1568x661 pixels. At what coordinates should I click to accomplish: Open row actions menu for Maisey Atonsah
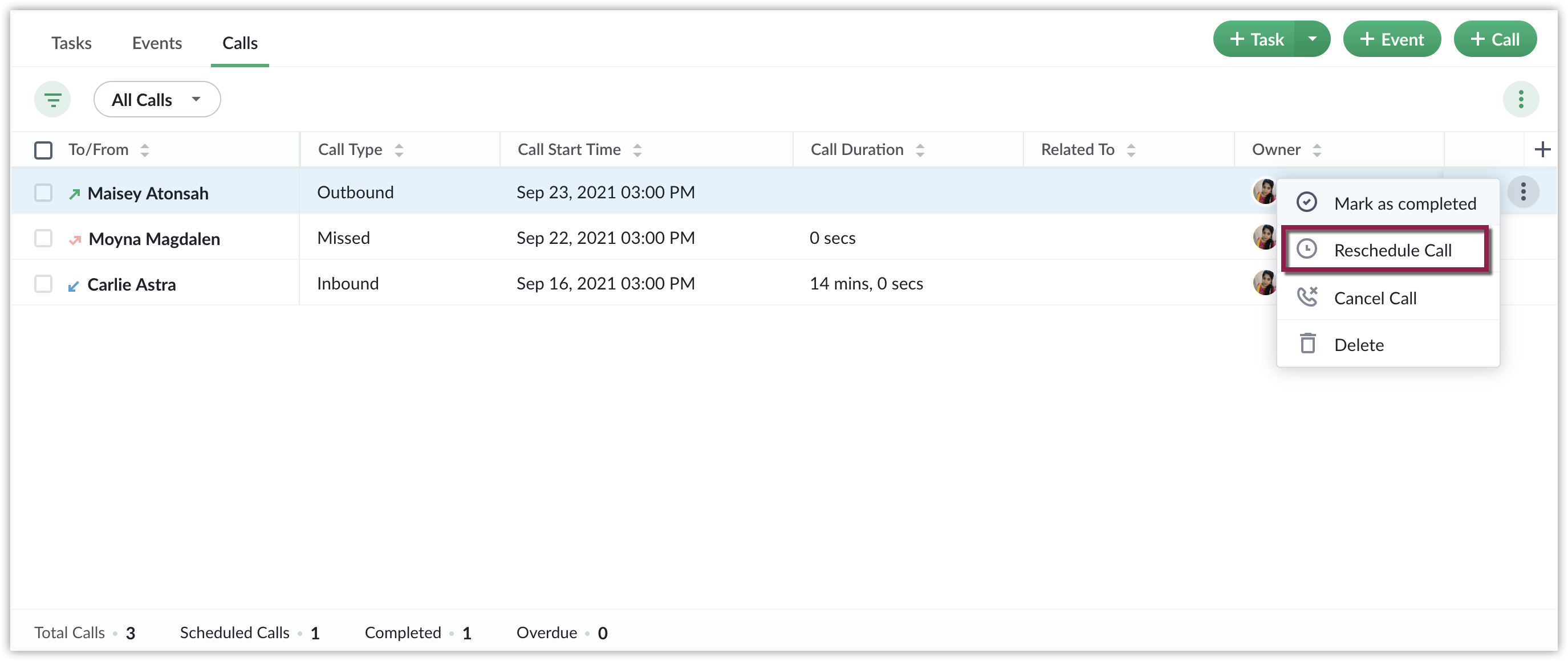point(1522,192)
